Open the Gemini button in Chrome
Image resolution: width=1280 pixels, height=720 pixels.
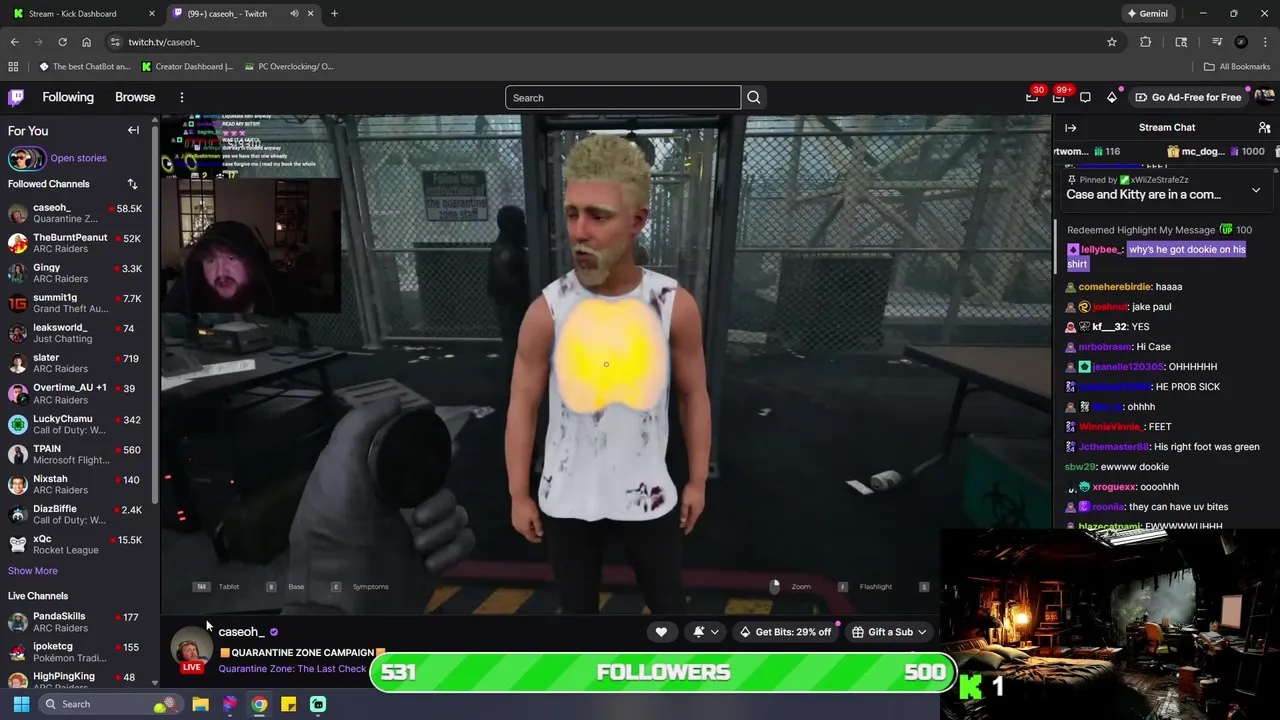click(1147, 14)
